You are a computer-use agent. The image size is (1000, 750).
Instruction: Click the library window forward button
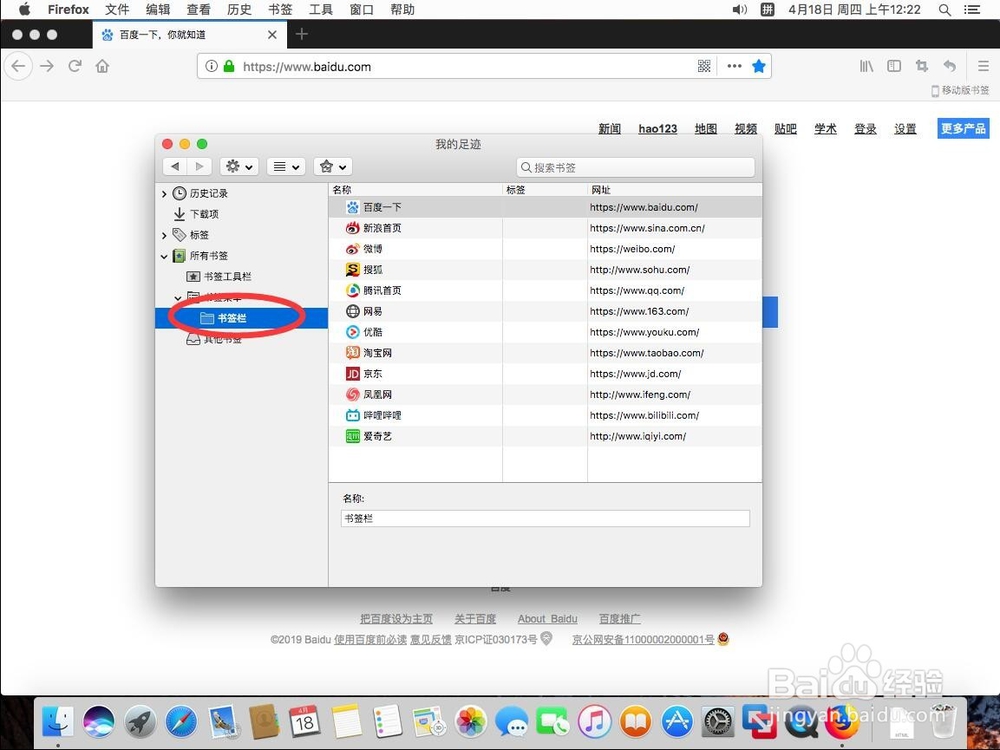click(200, 166)
